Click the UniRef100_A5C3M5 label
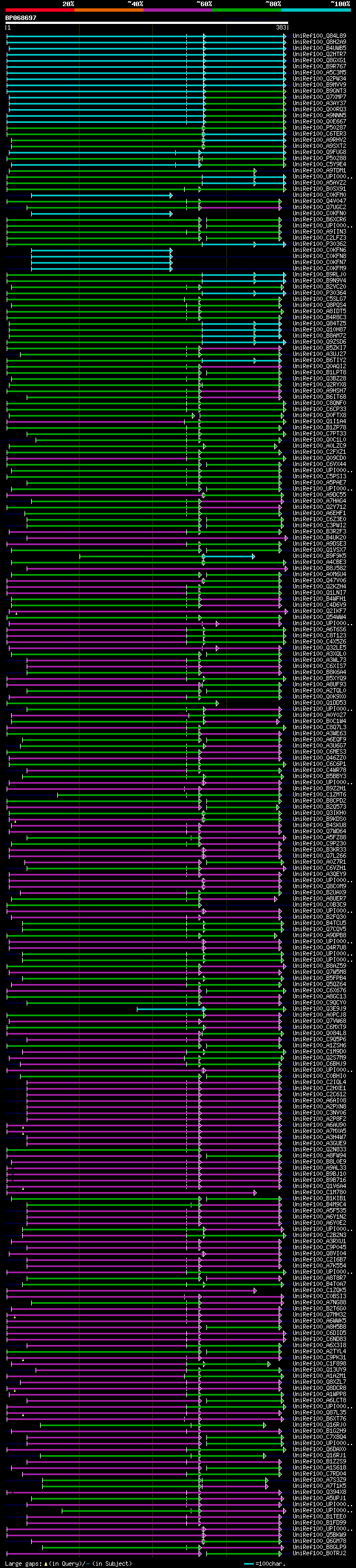This screenshot has width=356, height=1568. pyautogui.click(x=319, y=72)
